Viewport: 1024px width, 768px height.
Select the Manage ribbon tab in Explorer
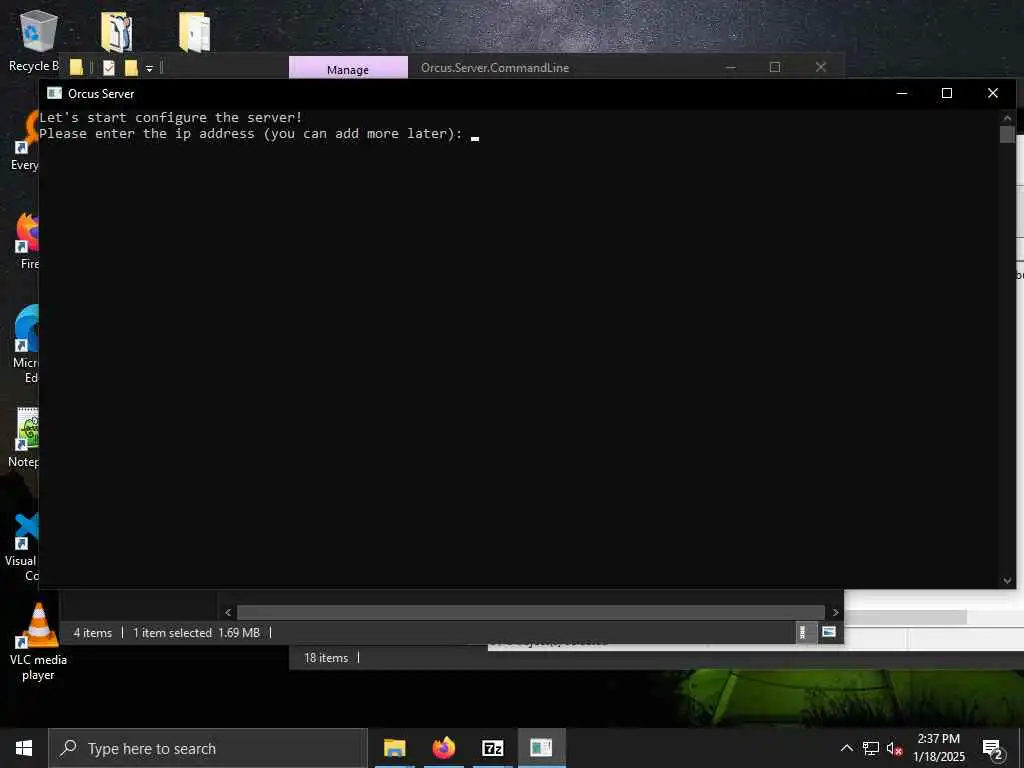pyautogui.click(x=348, y=69)
